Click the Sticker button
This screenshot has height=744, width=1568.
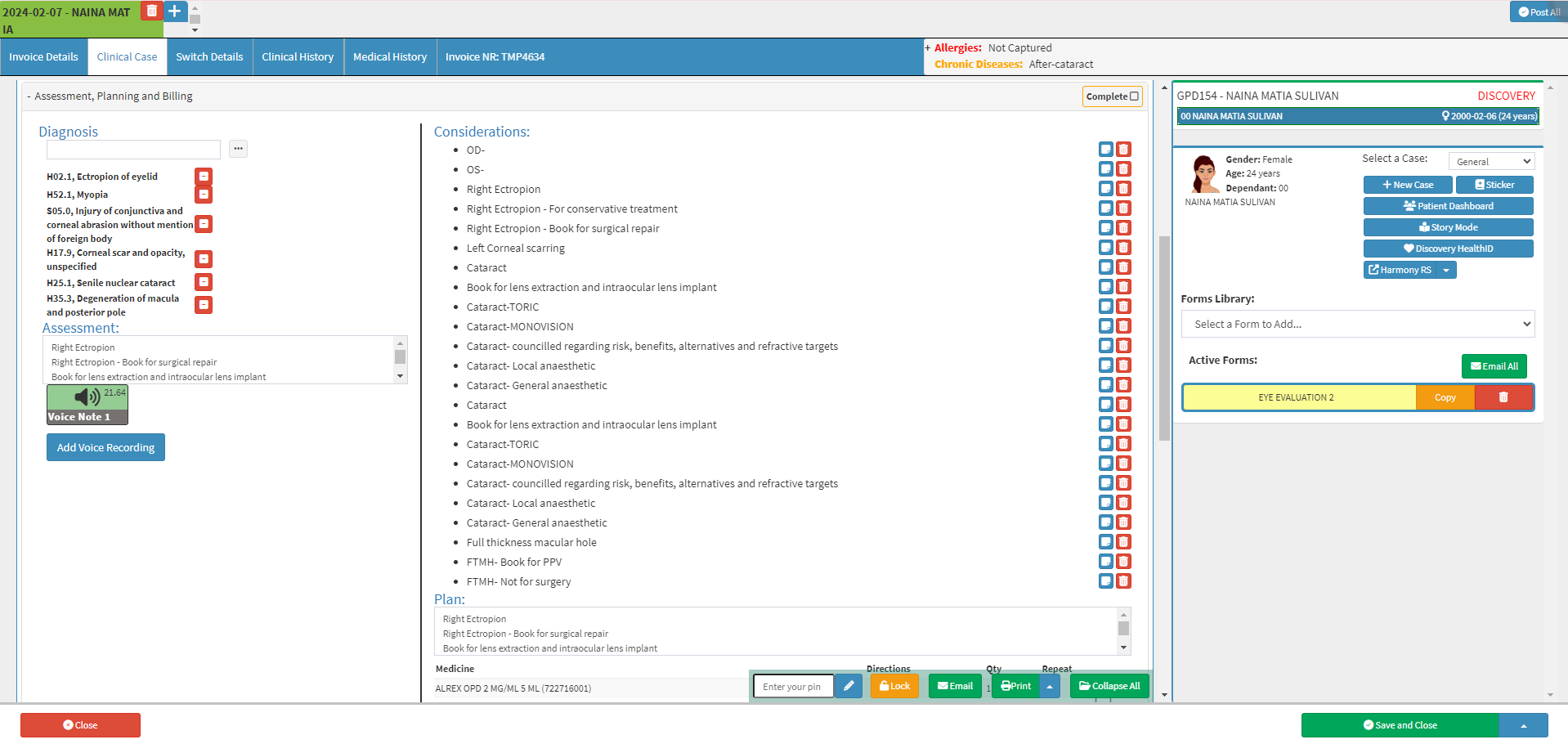coord(1494,185)
